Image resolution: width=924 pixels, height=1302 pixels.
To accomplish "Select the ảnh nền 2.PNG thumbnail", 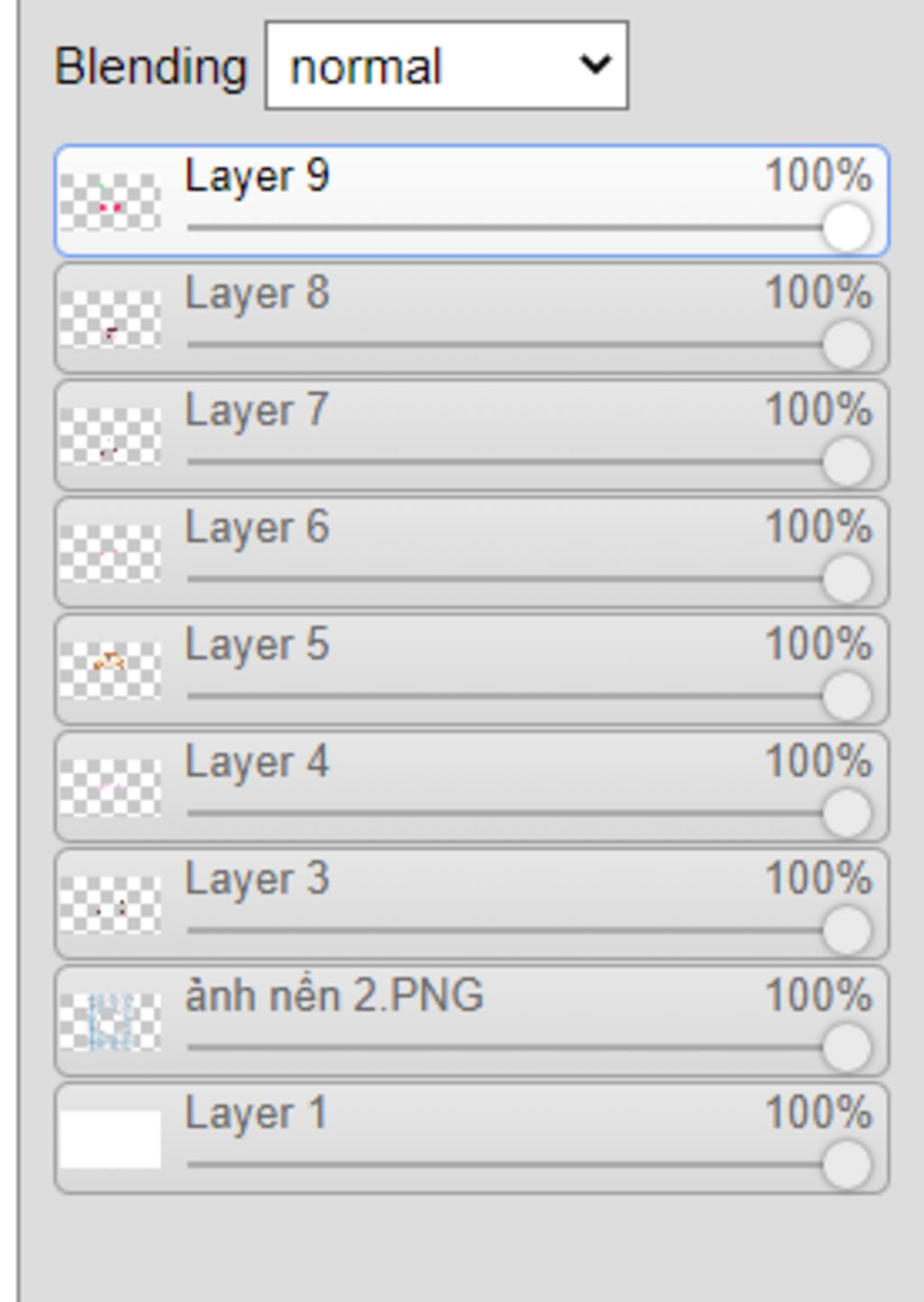I will 110,1022.
